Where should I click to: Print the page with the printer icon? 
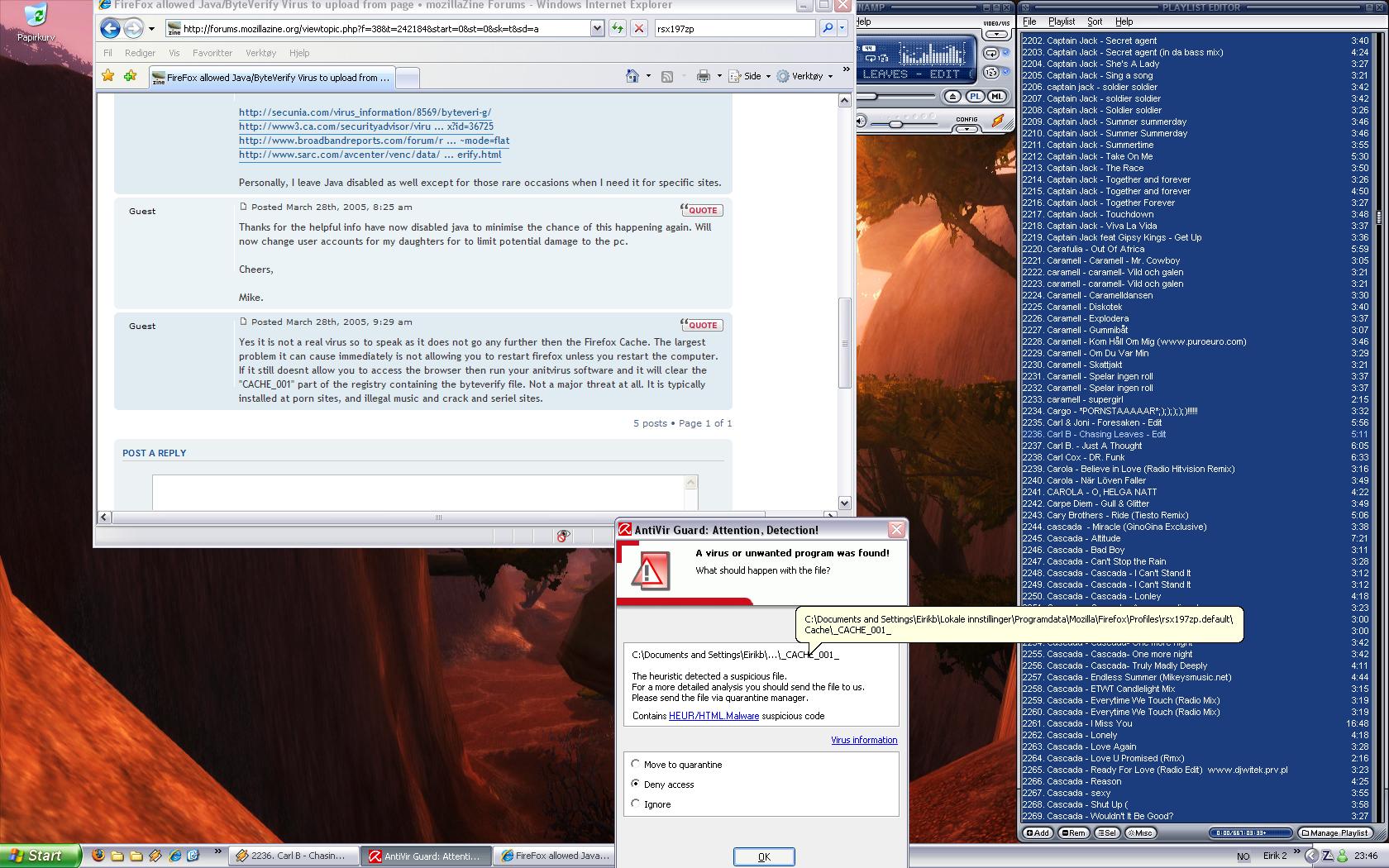(703, 76)
